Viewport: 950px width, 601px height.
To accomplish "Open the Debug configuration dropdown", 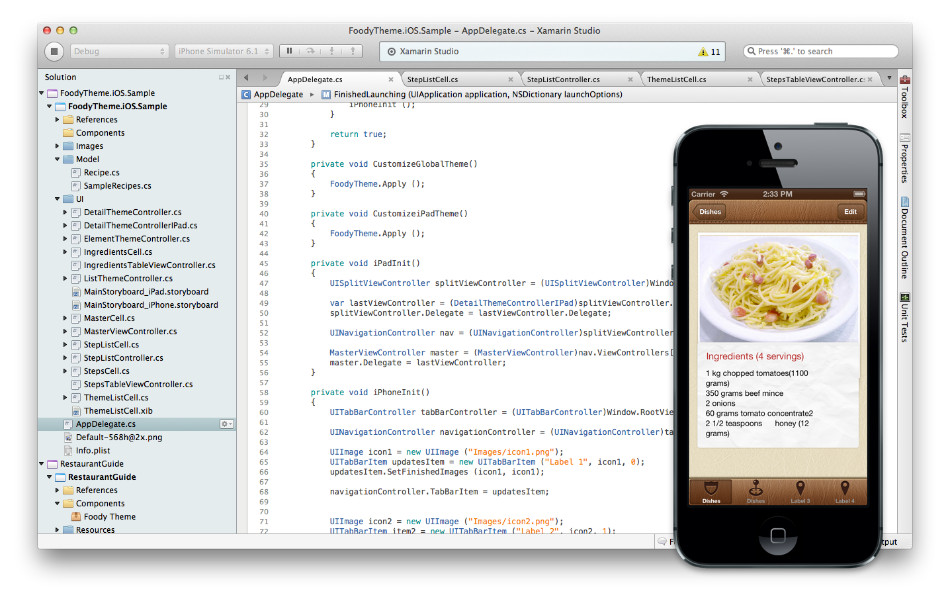I will click(119, 51).
